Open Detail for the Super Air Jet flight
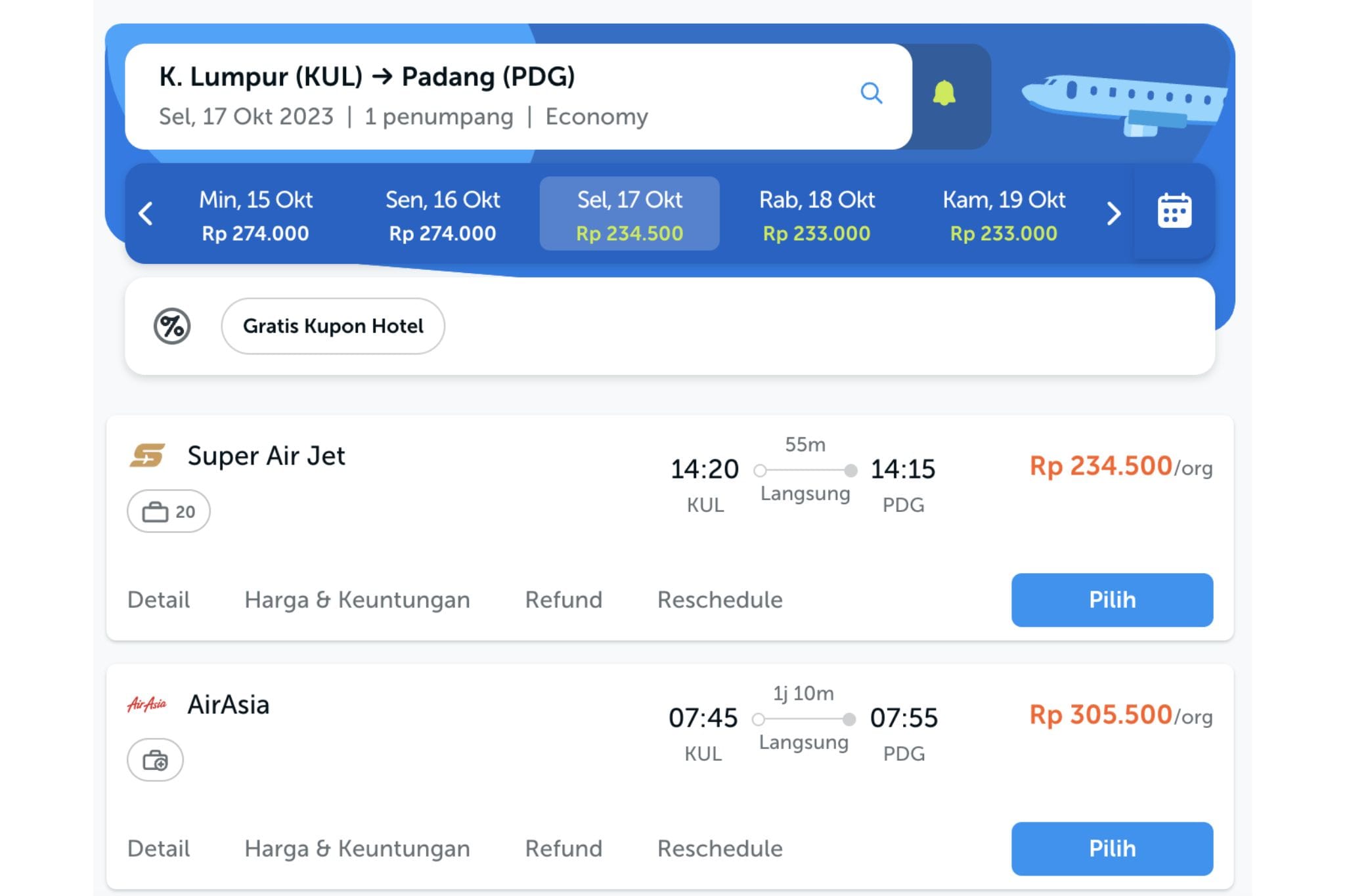This screenshot has height=896, width=1345. (158, 599)
